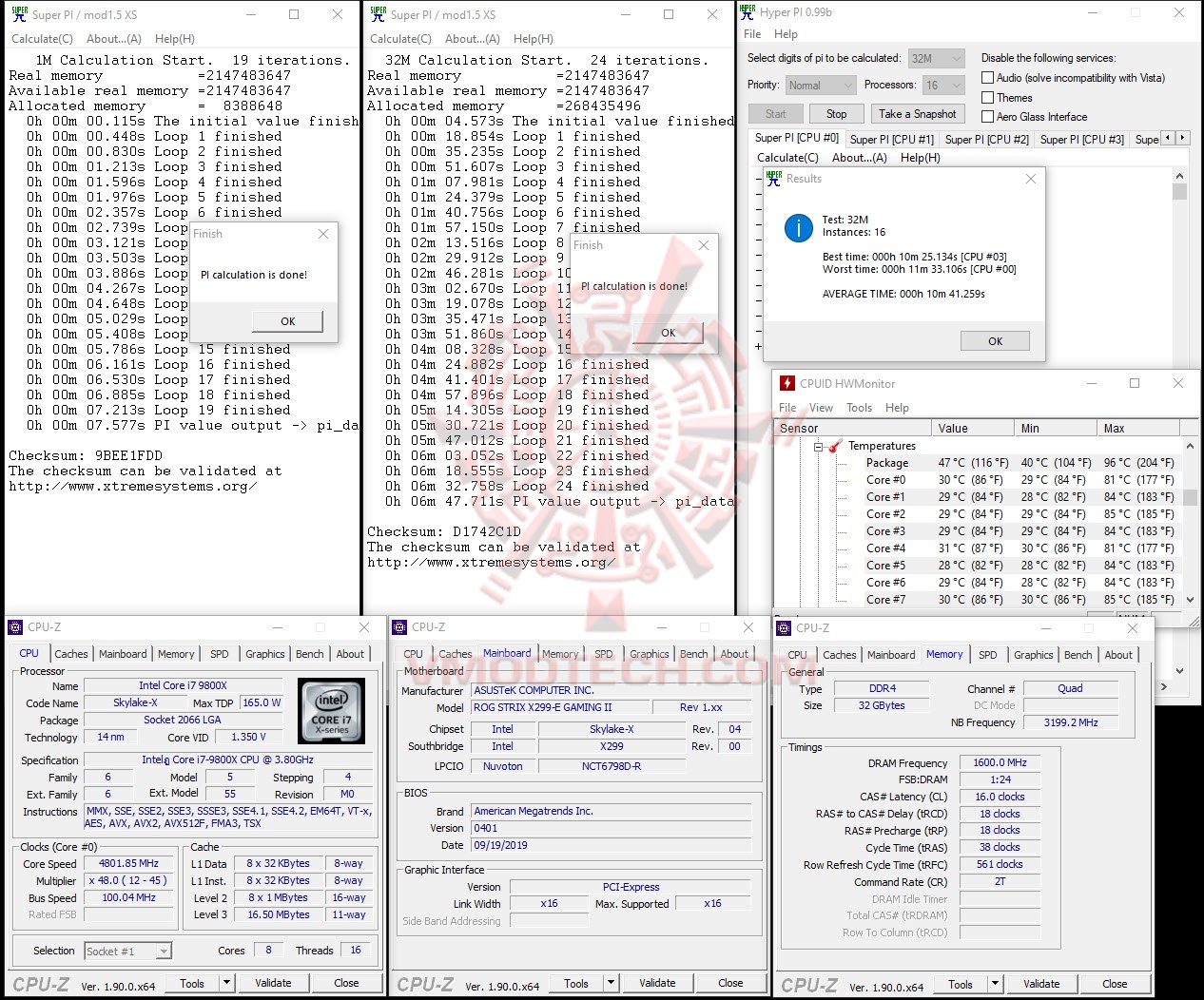Click the Hyper PI window title icon
Screen dimensions: 1204x1000
(748, 12)
